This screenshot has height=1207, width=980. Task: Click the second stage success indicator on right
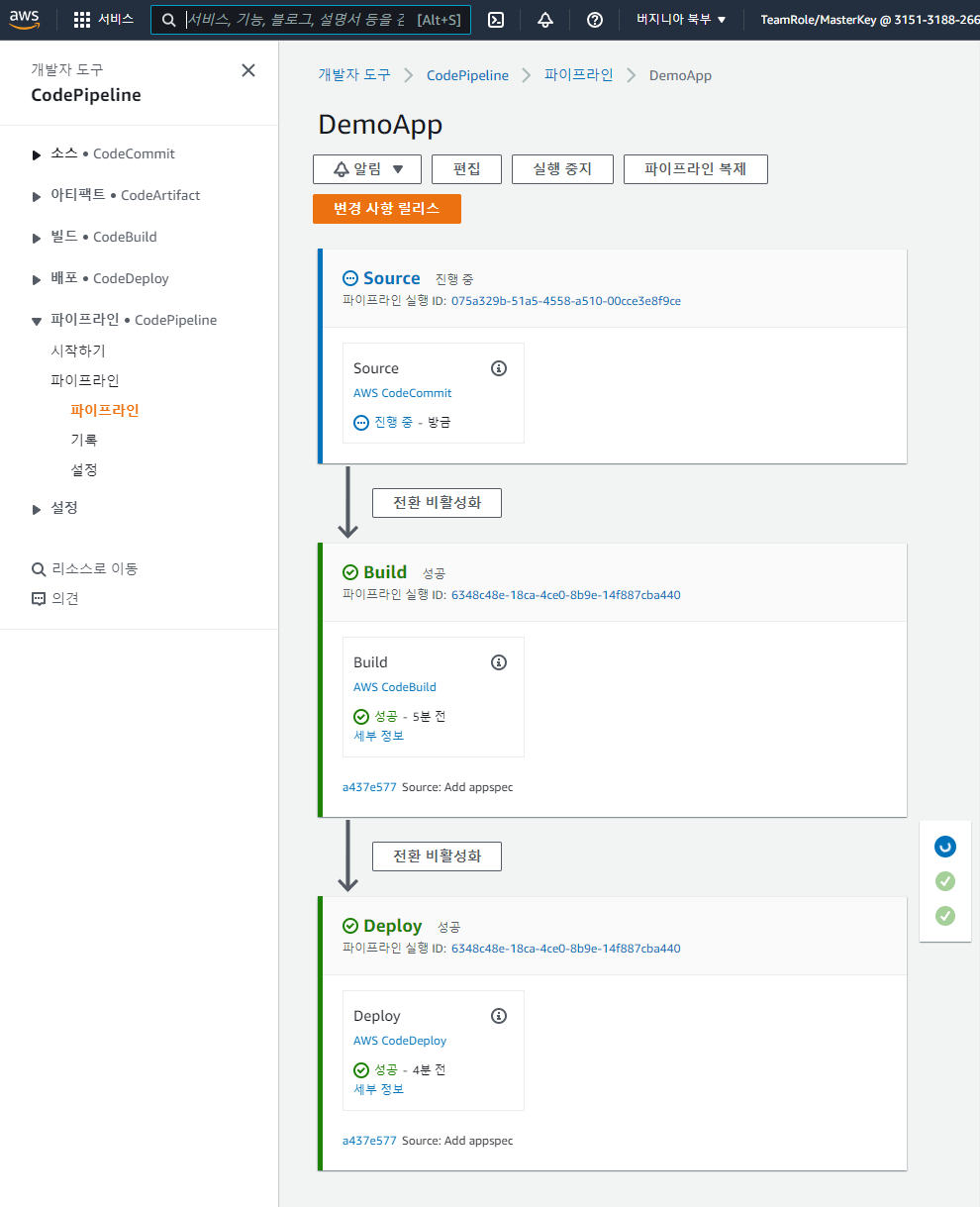[945, 881]
